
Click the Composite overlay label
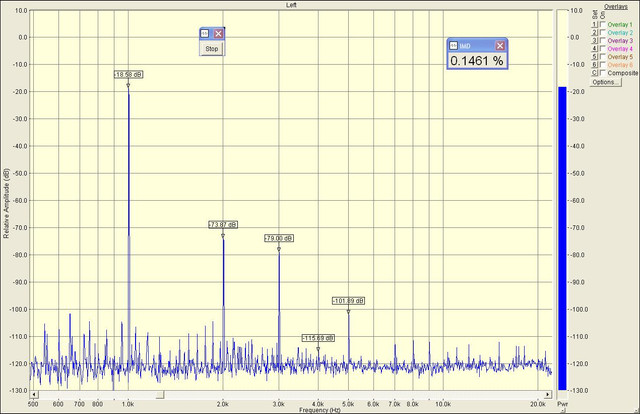click(622, 73)
